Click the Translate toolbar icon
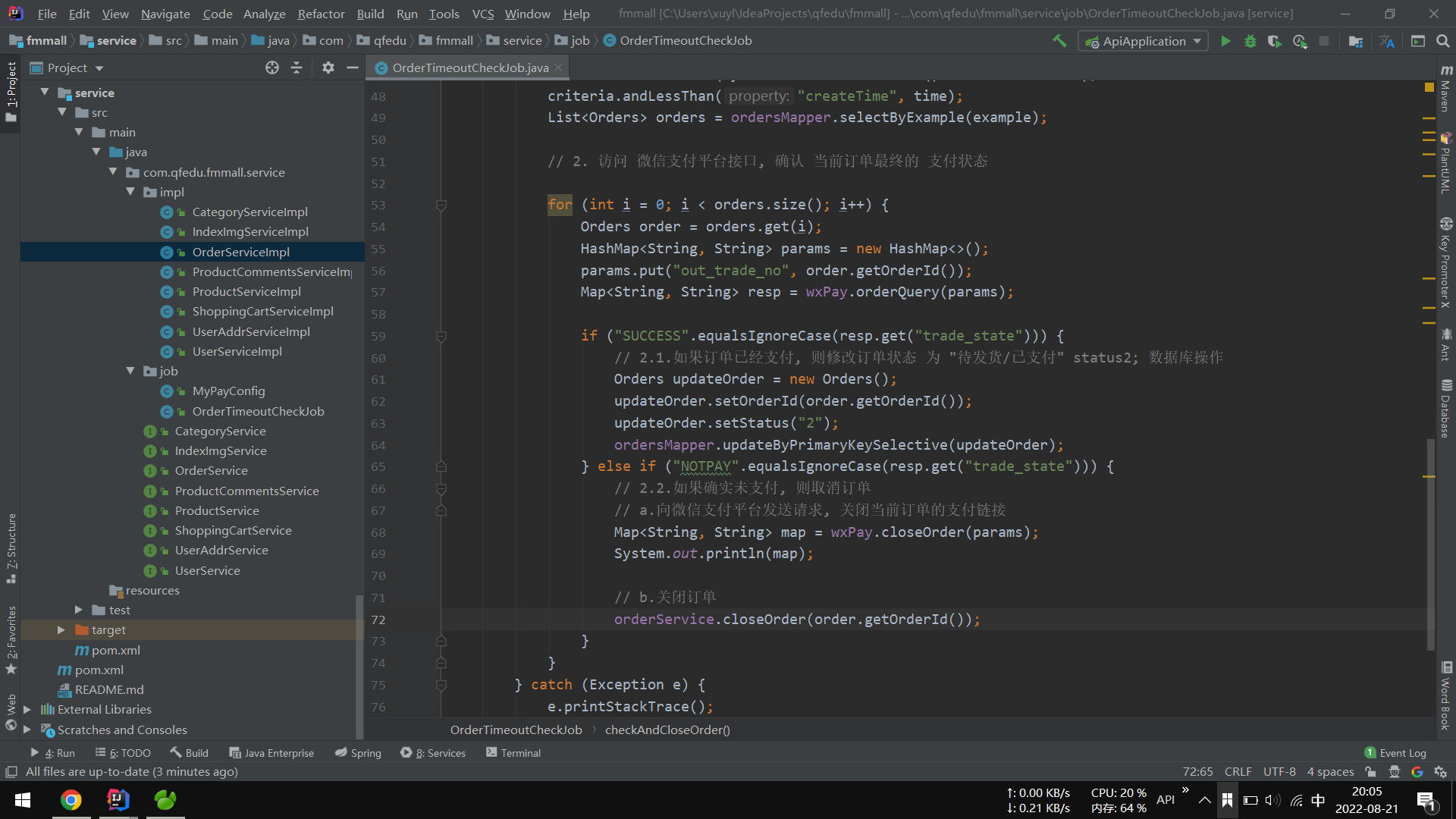 (x=1387, y=41)
